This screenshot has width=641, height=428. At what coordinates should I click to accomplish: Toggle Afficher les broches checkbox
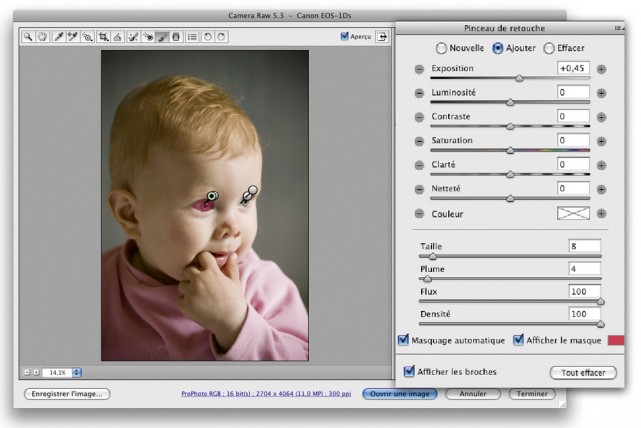pos(409,371)
